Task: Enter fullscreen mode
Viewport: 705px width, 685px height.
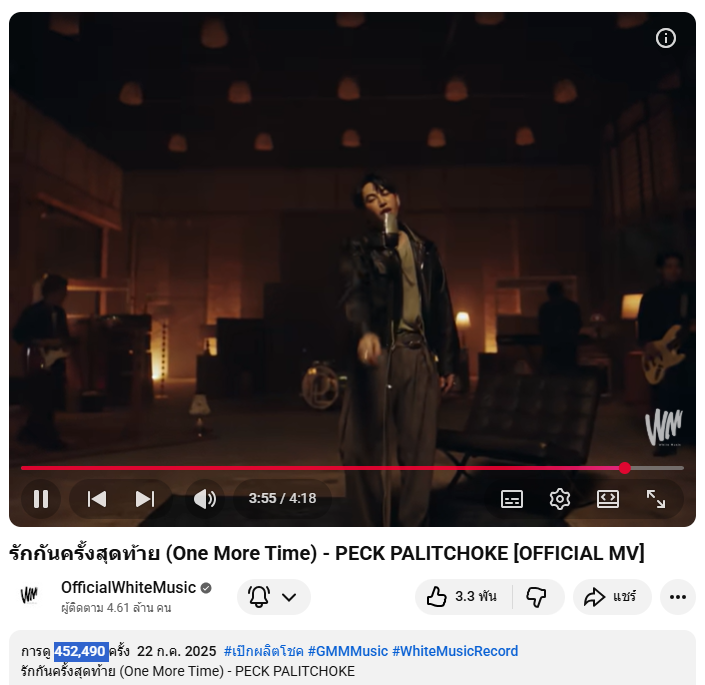Action: point(656,499)
